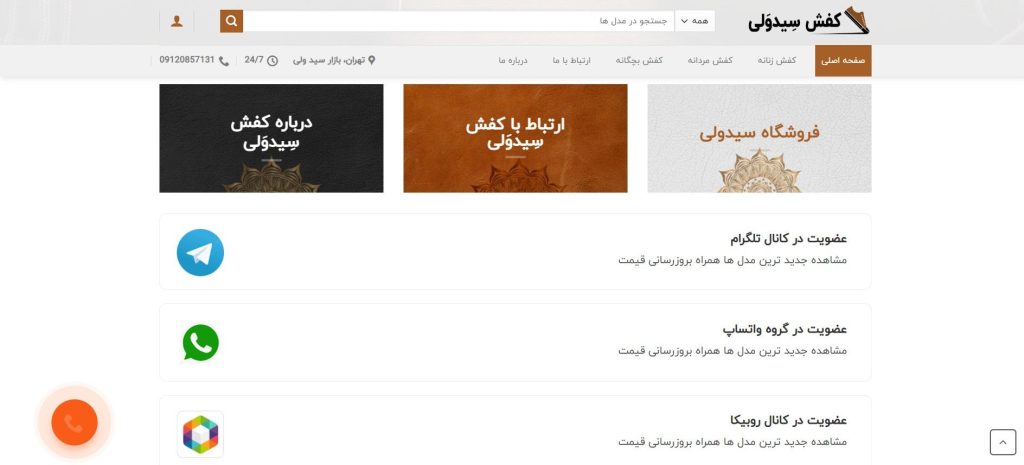Screen dimensions: 1024x465
Task: Open the کفش مردانه menu item
Action: pos(710,61)
